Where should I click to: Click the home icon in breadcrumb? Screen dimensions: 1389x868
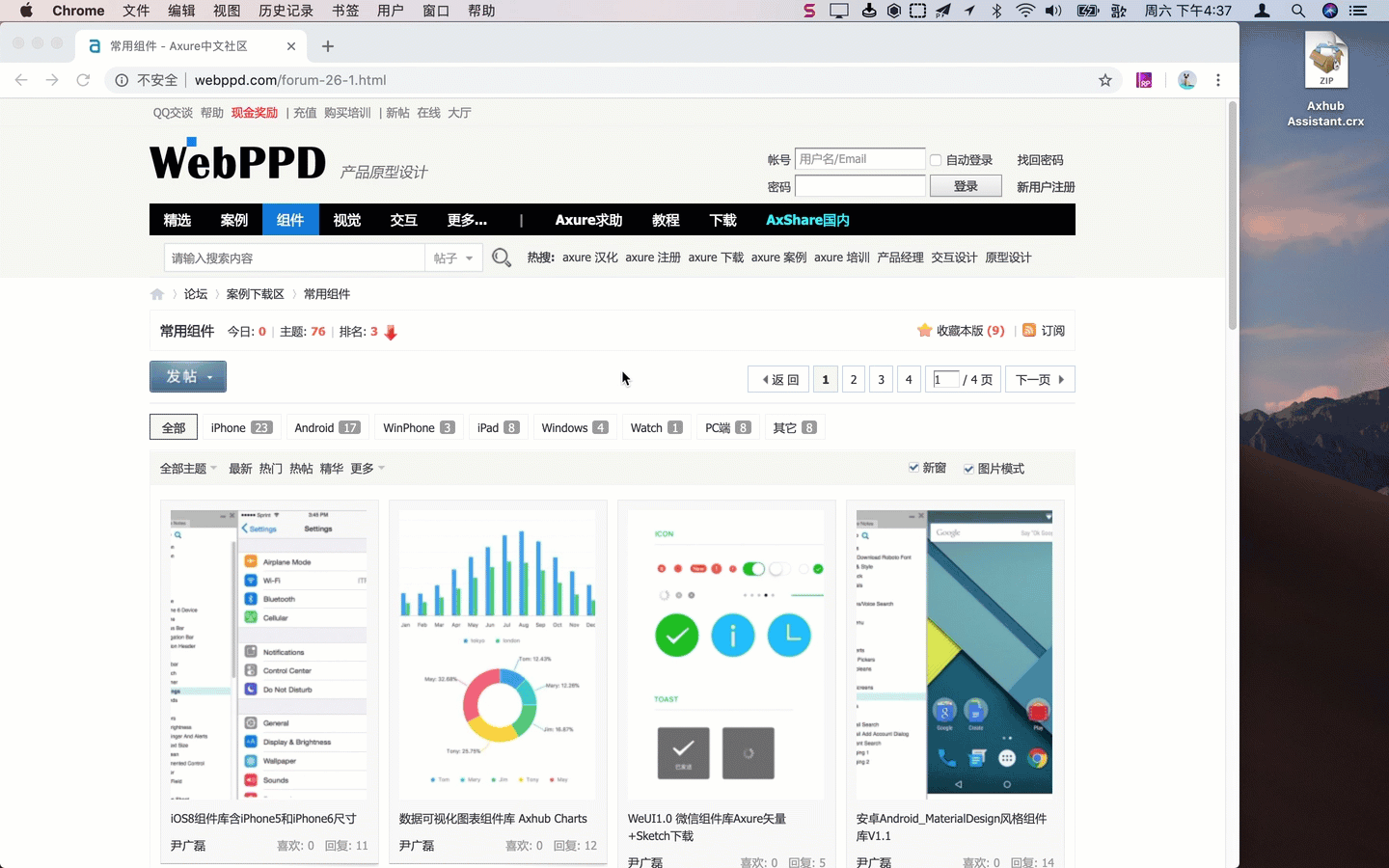(157, 294)
